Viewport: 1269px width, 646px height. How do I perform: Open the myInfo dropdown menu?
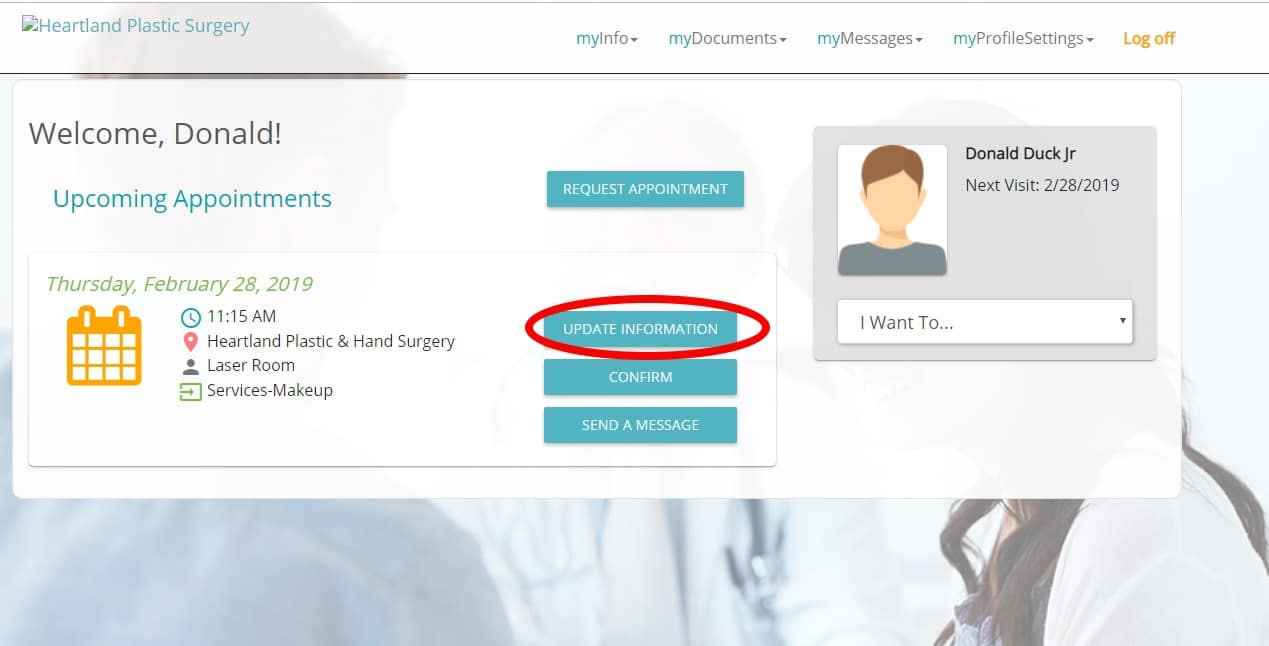(607, 39)
